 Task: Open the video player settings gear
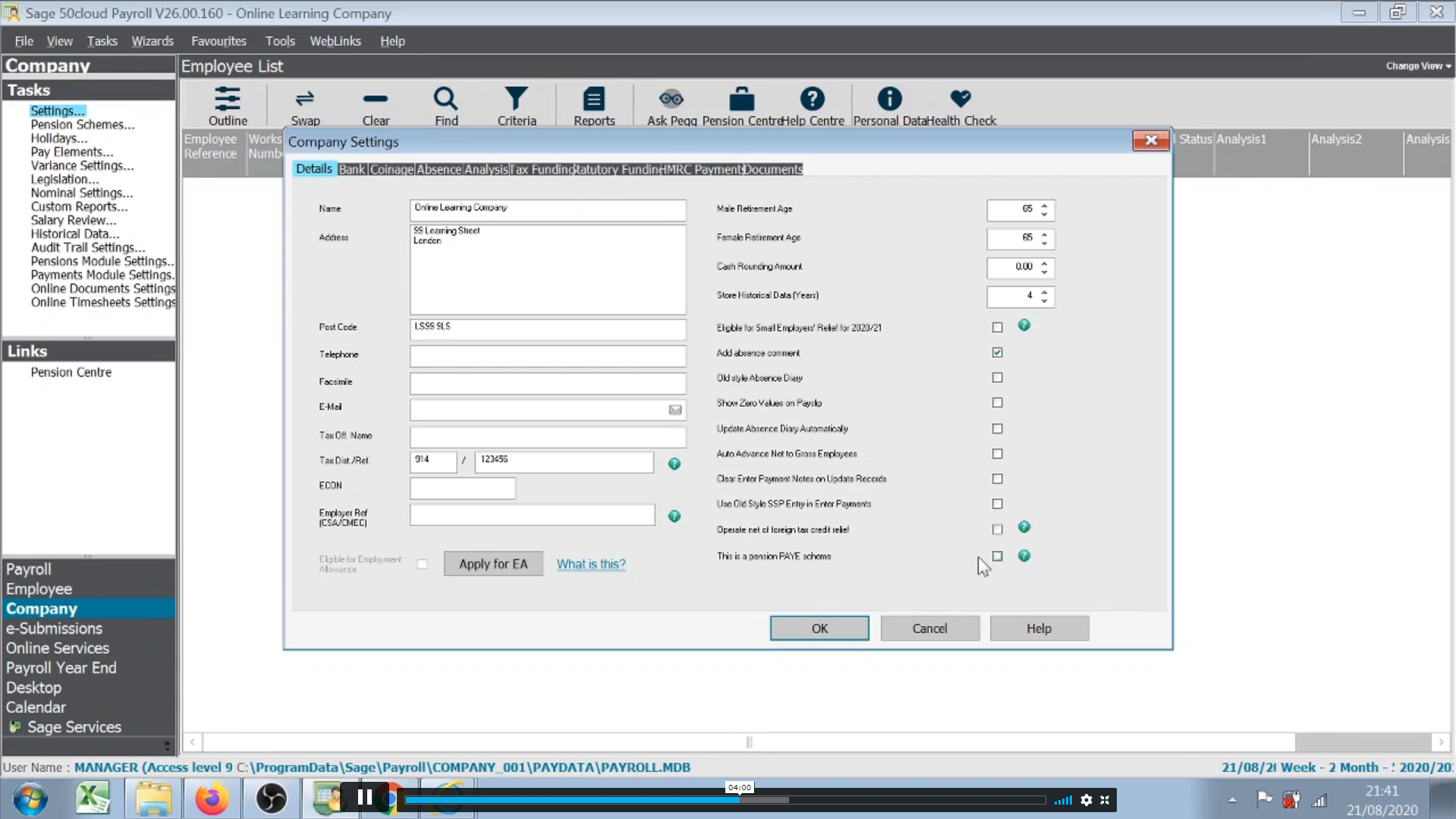click(x=1086, y=800)
